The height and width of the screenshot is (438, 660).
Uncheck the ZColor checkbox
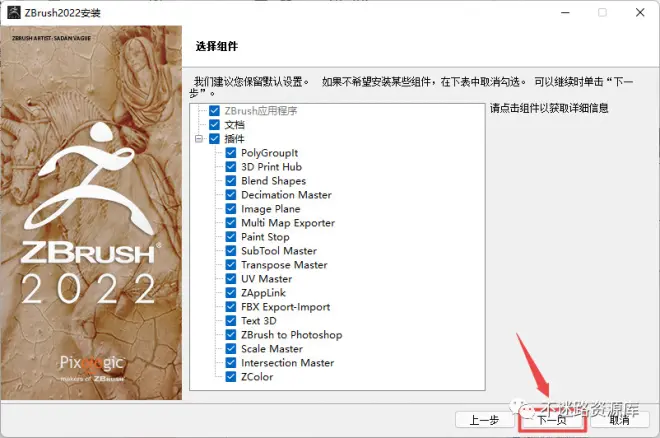[x=231, y=376]
